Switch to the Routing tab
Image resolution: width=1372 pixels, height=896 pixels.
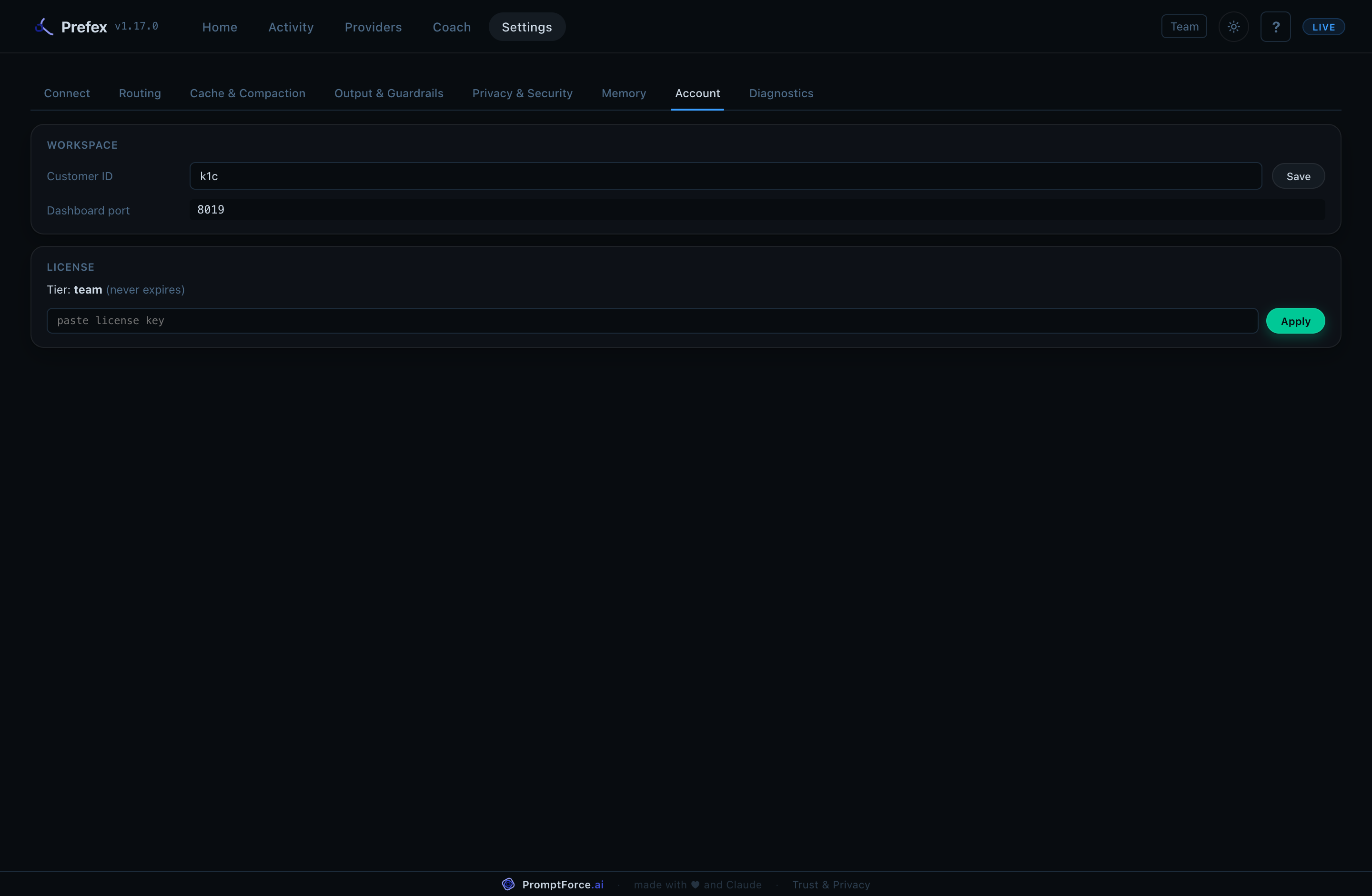[x=140, y=93]
